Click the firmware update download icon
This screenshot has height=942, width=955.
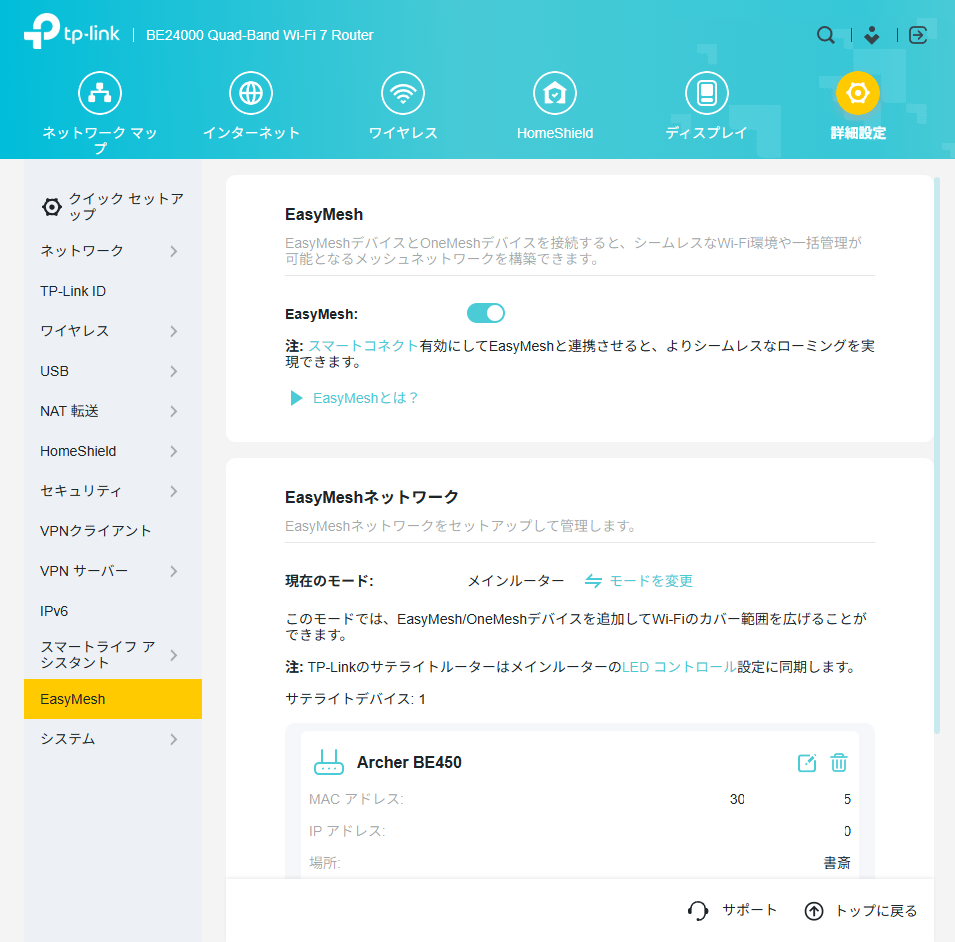(872, 35)
